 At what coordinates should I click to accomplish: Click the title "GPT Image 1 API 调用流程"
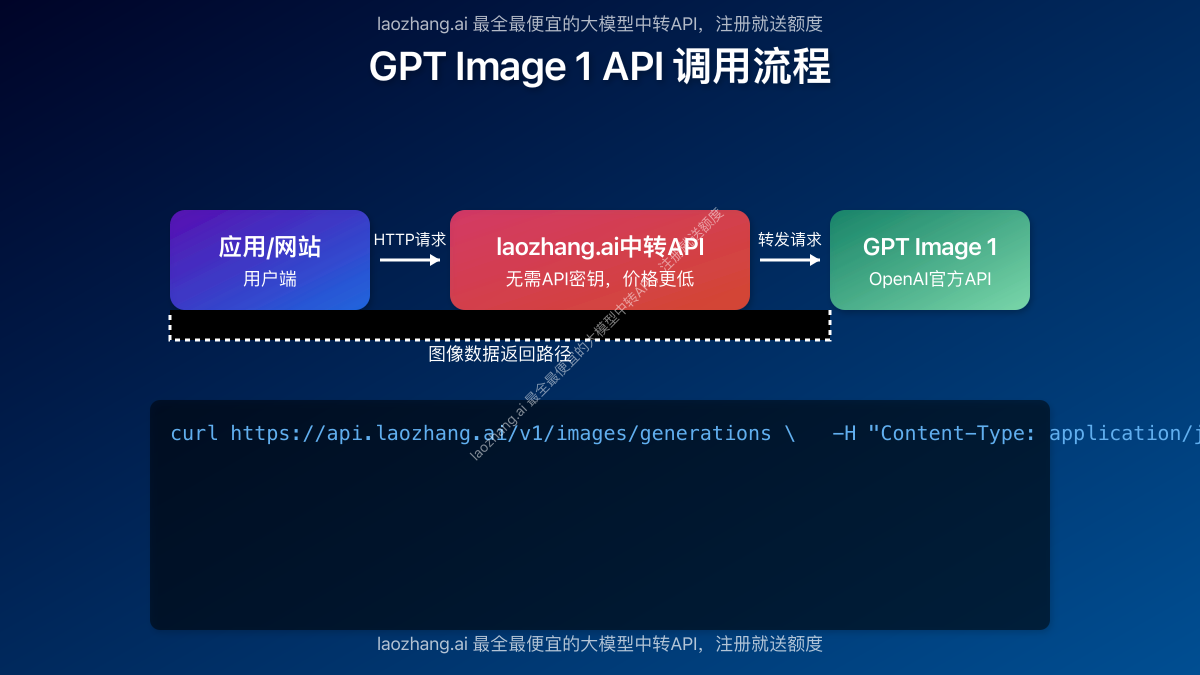pyautogui.click(x=600, y=67)
